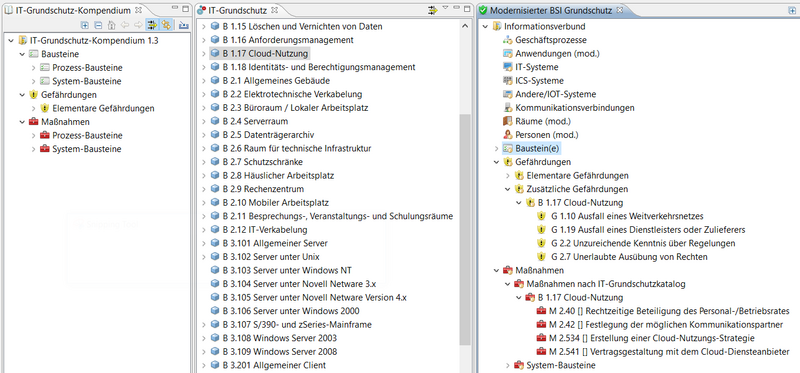Click toolbox icon of M 2.534 Cloud-Nutzungs-Strategie

pos(541,338)
